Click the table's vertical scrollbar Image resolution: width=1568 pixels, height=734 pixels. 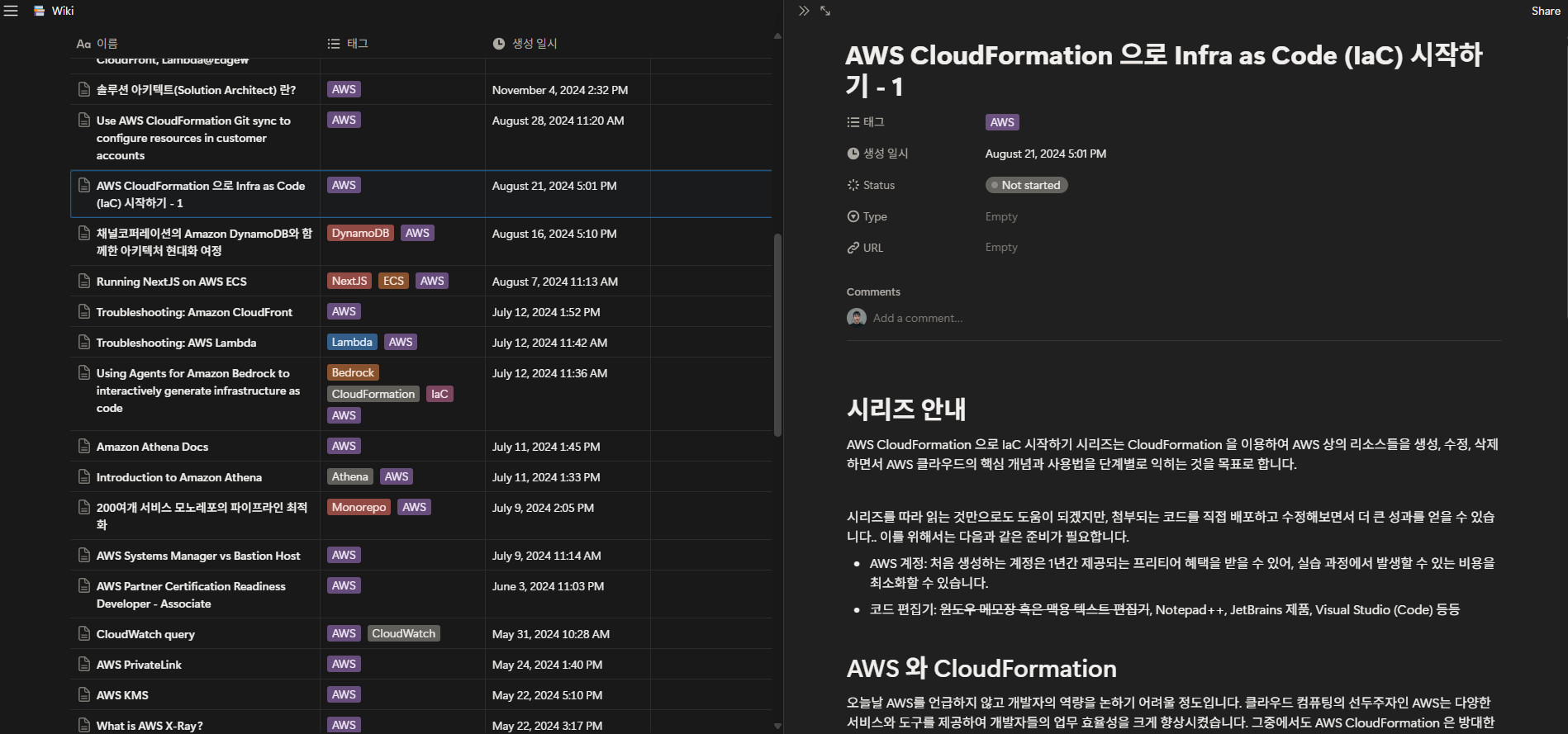pos(777,334)
